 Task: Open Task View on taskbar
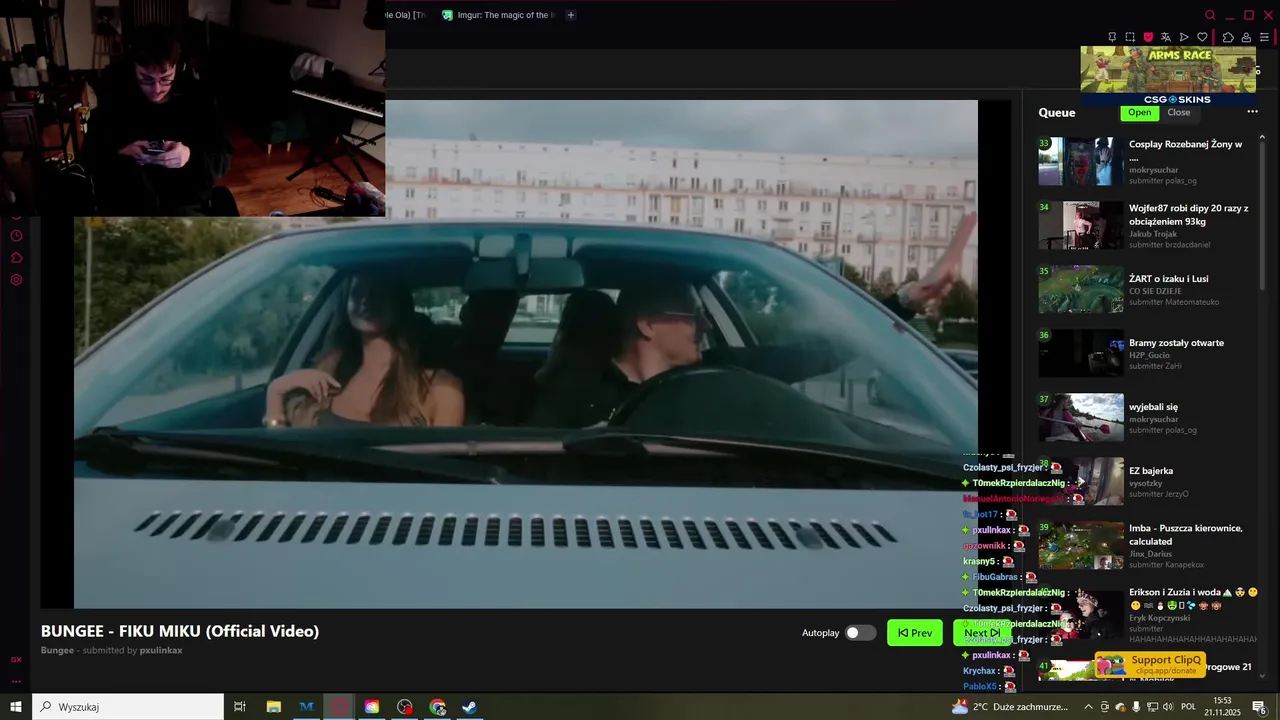click(240, 707)
